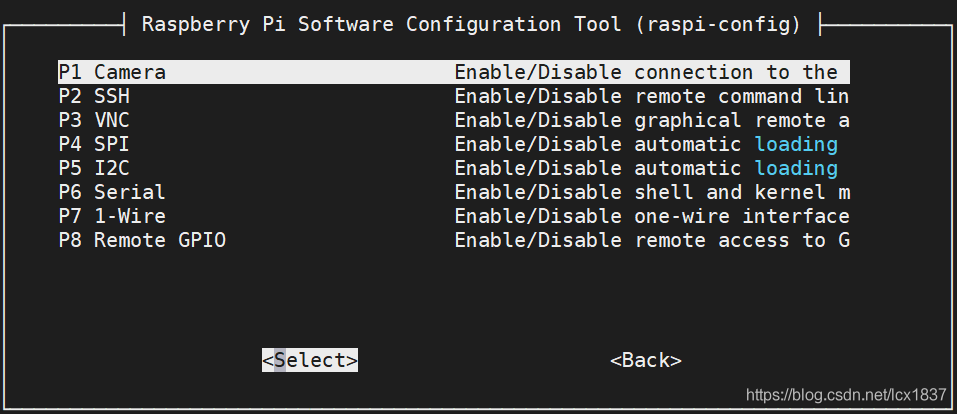Viewport: 957px width, 414px height.
Task: Select the P5 I2C option
Action: [94, 168]
